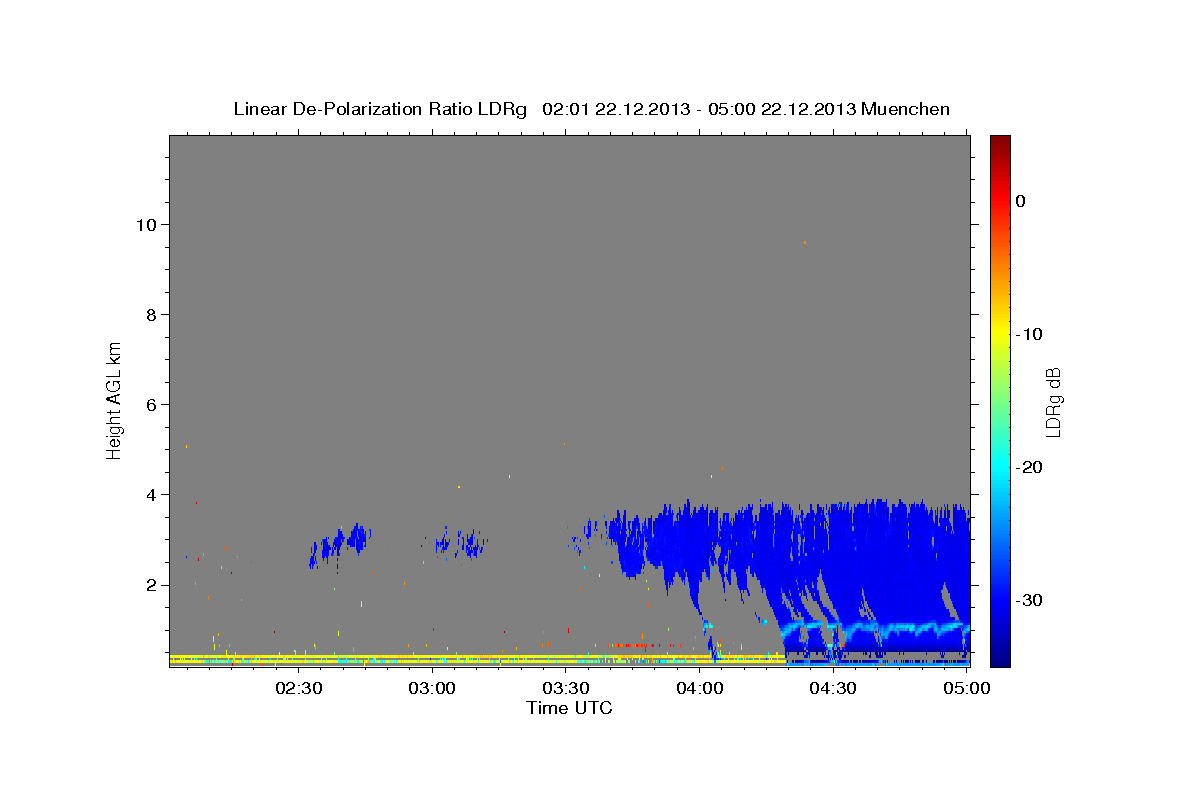The image size is (1200, 800).
Task: Click the 04:30 time tick label
Action: click(x=833, y=689)
